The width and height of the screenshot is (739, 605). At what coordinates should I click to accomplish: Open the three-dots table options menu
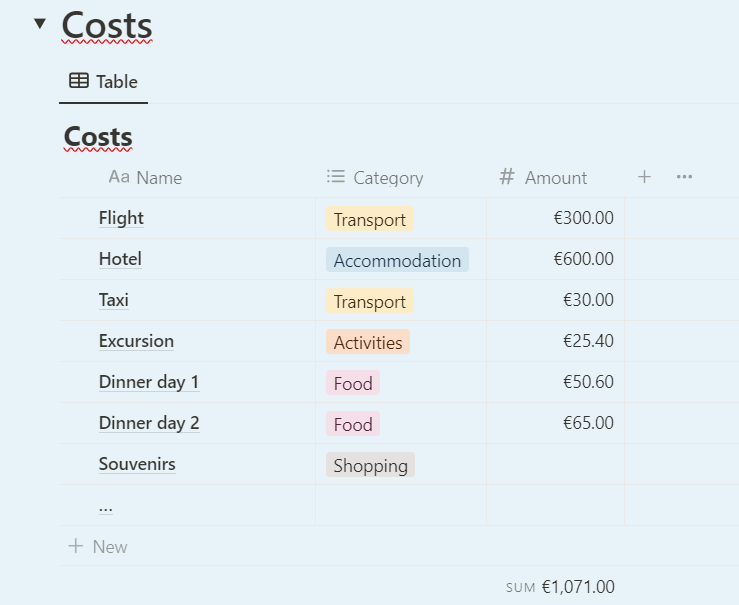[684, 177]
